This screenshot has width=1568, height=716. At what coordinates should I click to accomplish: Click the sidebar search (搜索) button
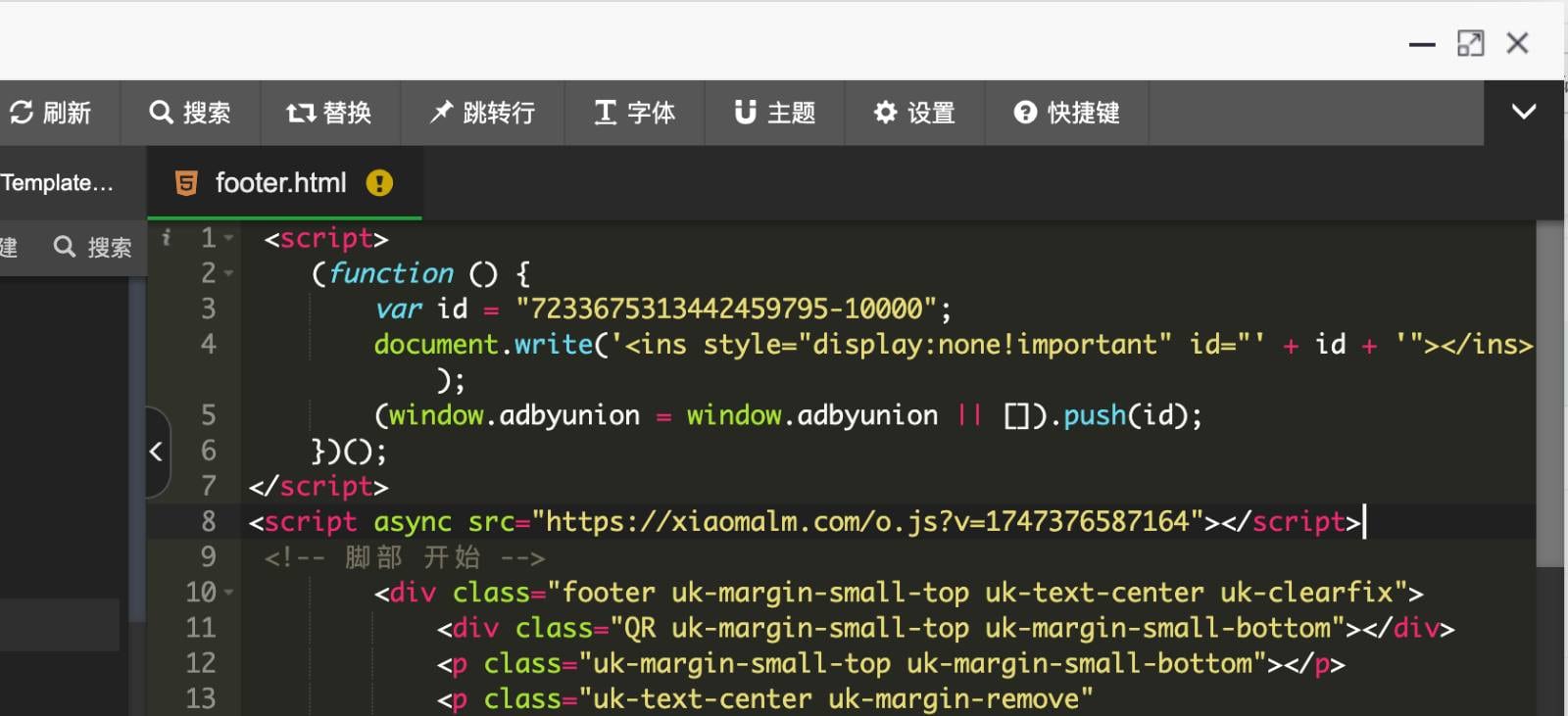93,248
